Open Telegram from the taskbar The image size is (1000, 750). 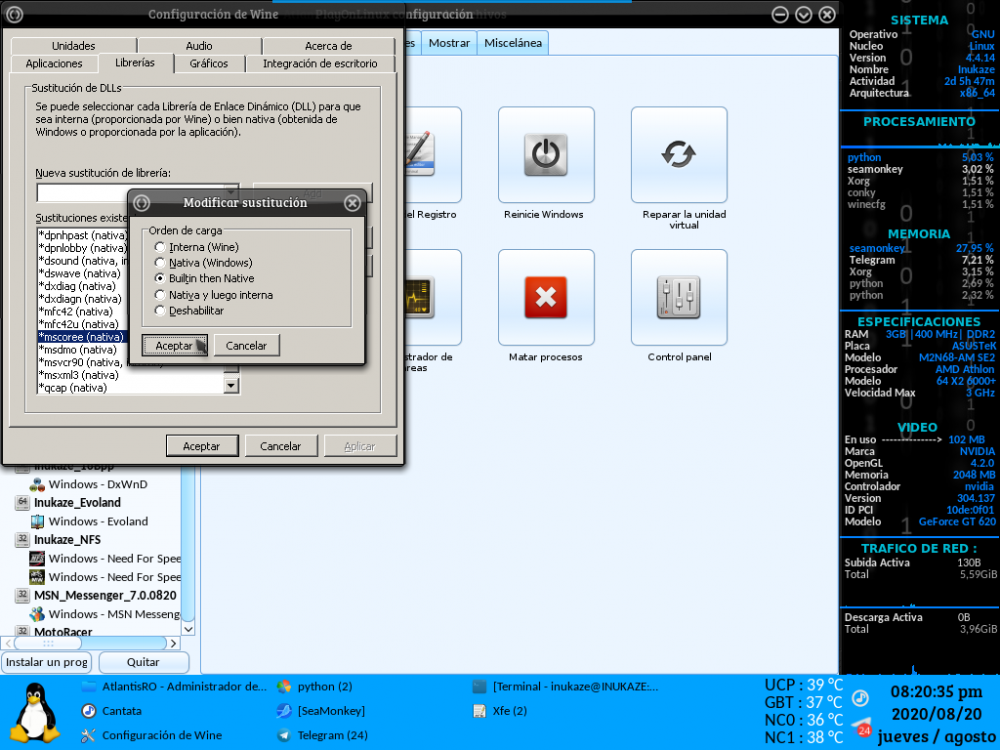[x=332, y=735]
